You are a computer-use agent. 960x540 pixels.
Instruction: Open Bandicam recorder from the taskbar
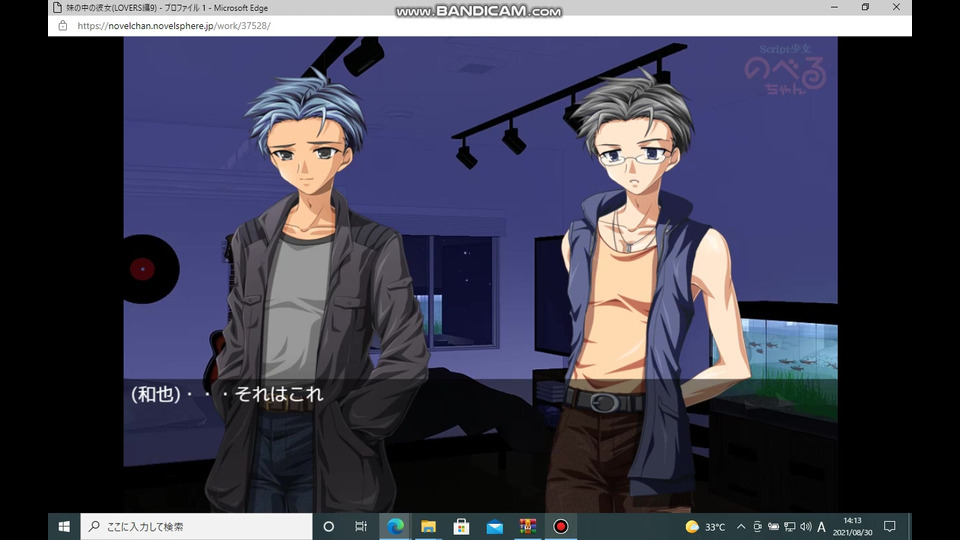[x=561, y=527]
